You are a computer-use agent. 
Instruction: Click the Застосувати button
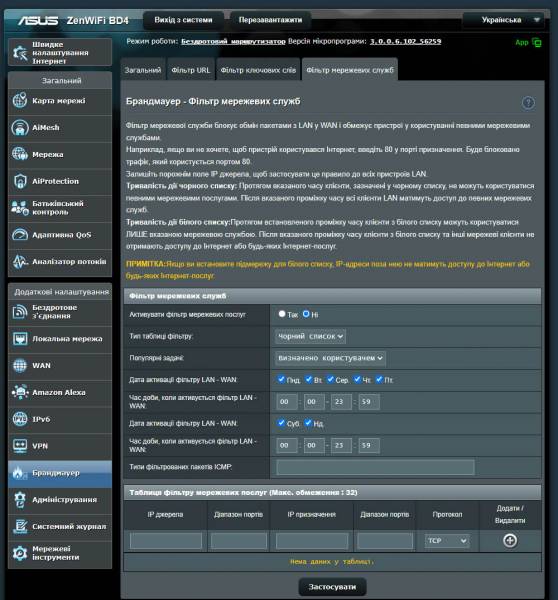click(x=332, y=587)
